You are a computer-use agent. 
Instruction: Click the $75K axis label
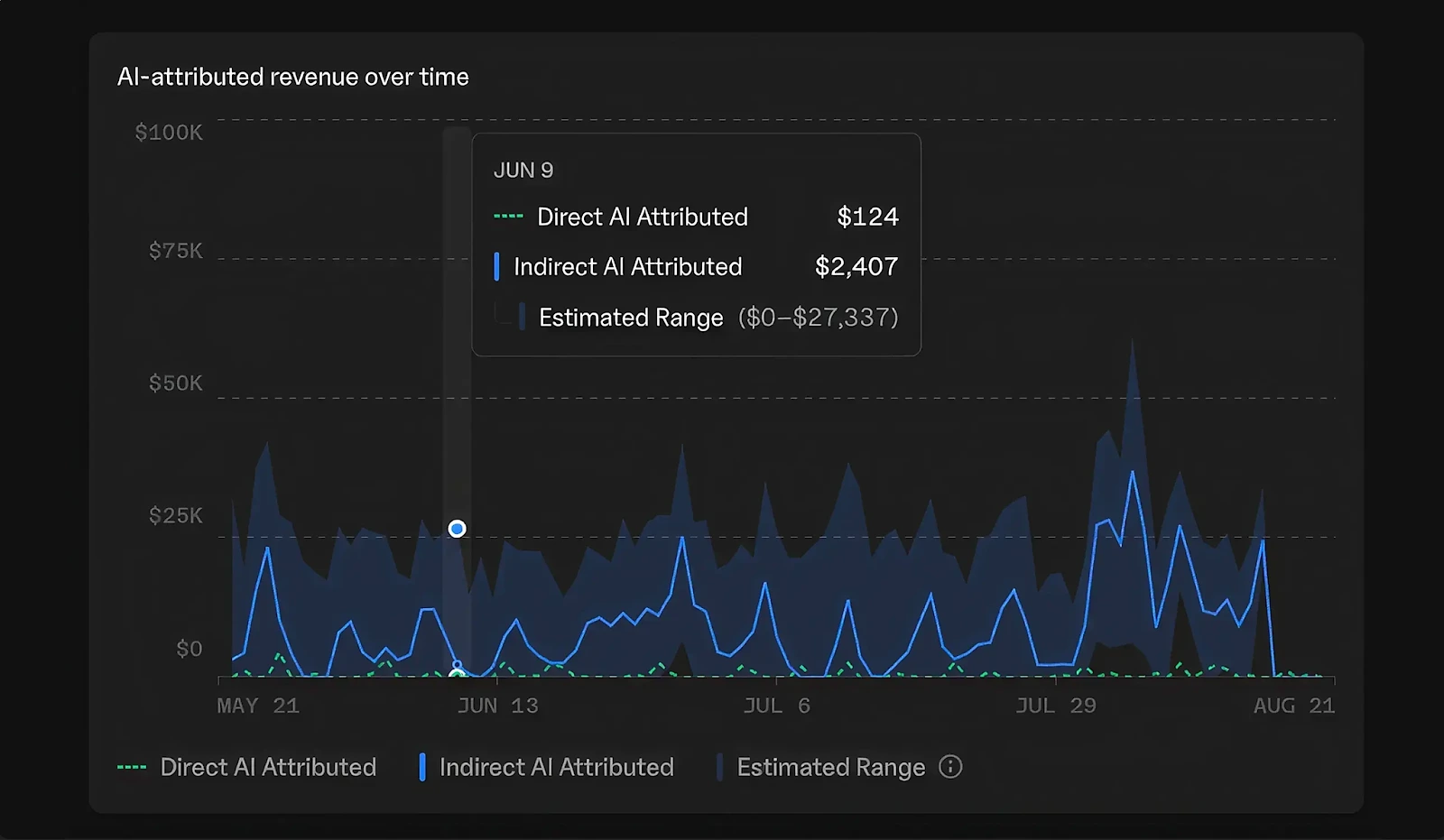click(176, 251)
